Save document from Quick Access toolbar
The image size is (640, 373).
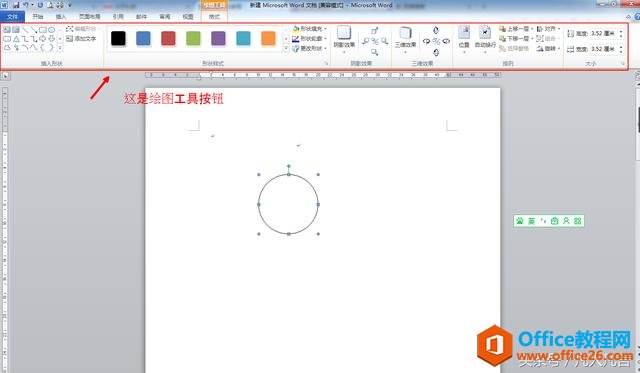point(16,5)
